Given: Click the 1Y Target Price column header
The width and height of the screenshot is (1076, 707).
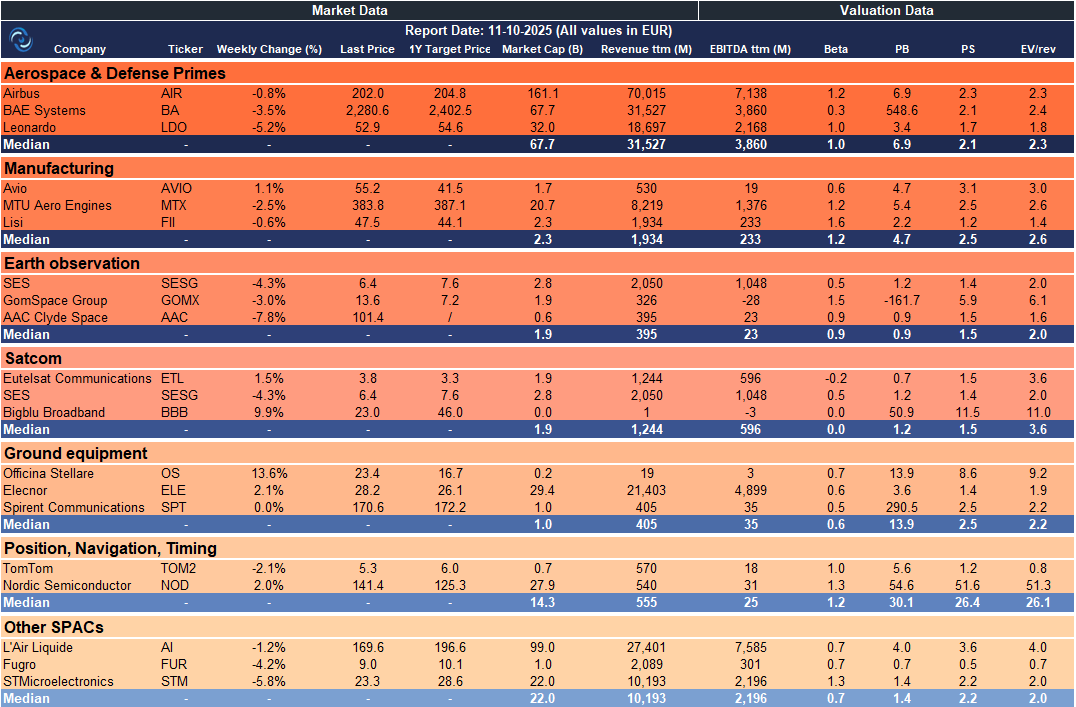Looking at the screenshot, I should (x=449, y=49).
